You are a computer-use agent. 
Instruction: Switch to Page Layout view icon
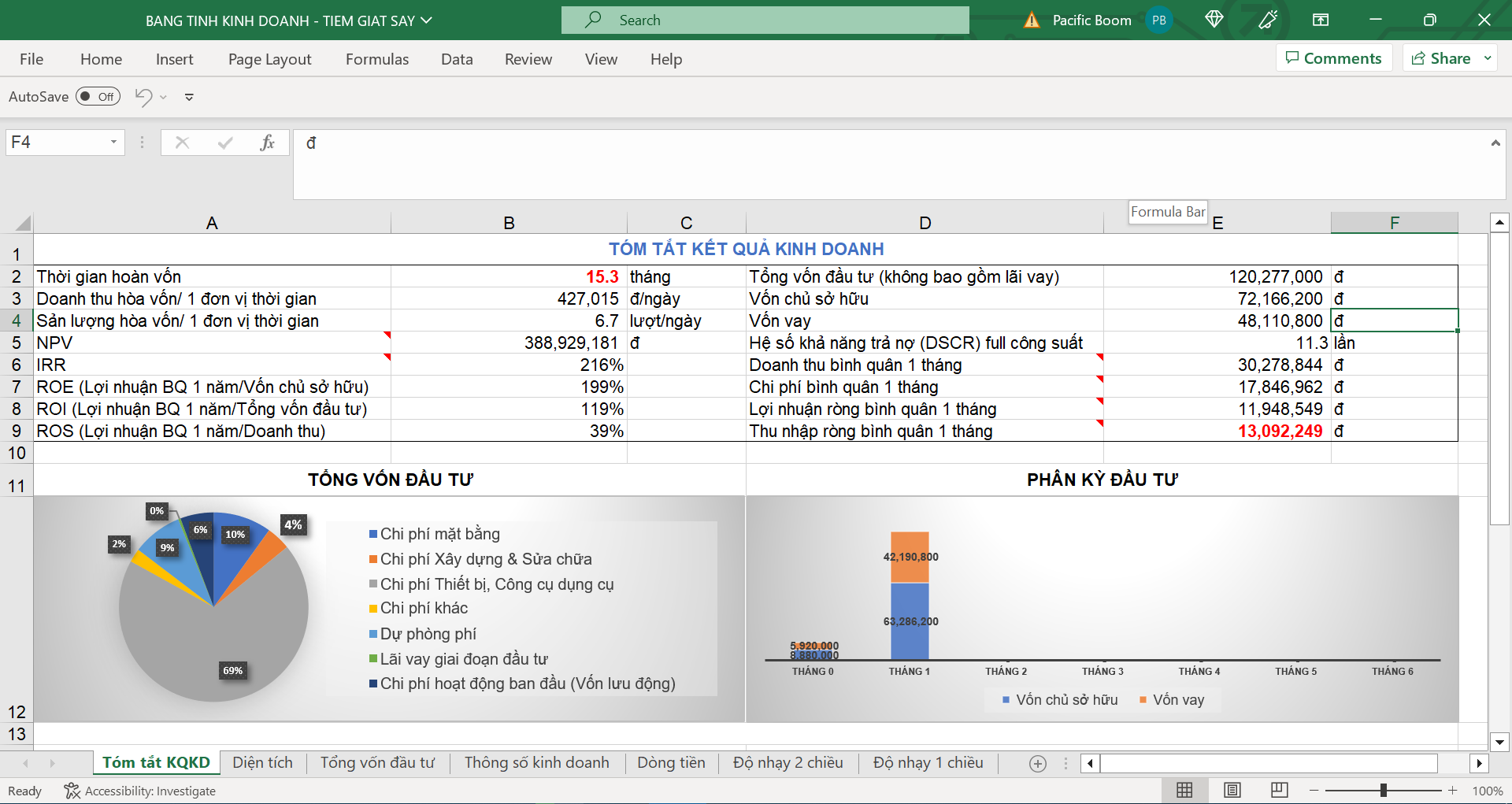tap(1232, 790)
